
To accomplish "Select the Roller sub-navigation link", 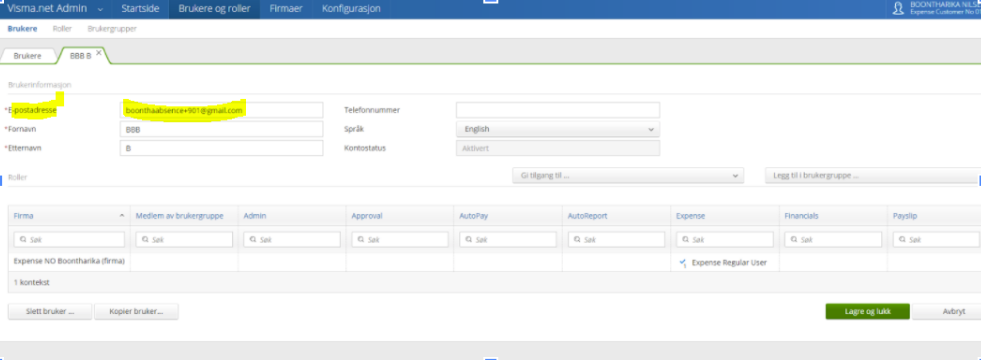I will click(62, 29).
